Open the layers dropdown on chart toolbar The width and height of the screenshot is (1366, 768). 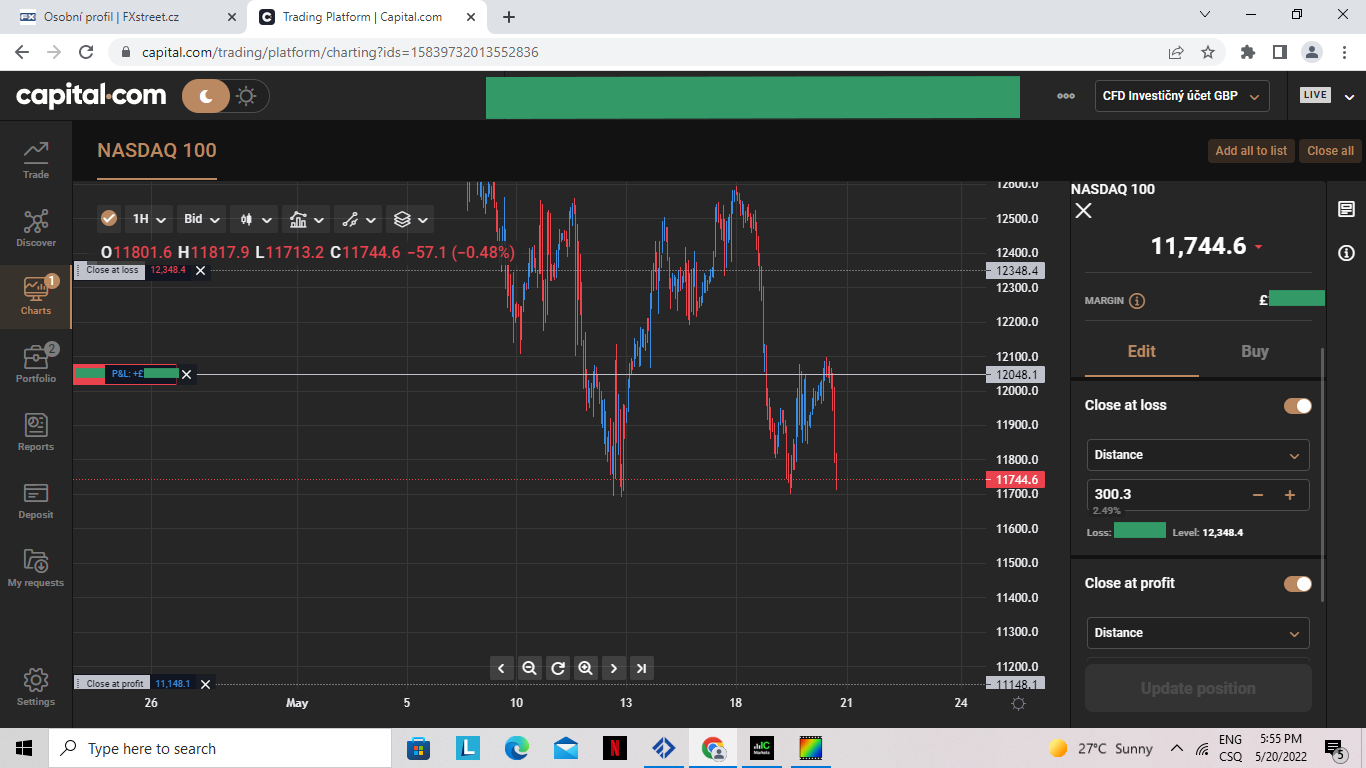pyautogui.click(x=410, y=219)
